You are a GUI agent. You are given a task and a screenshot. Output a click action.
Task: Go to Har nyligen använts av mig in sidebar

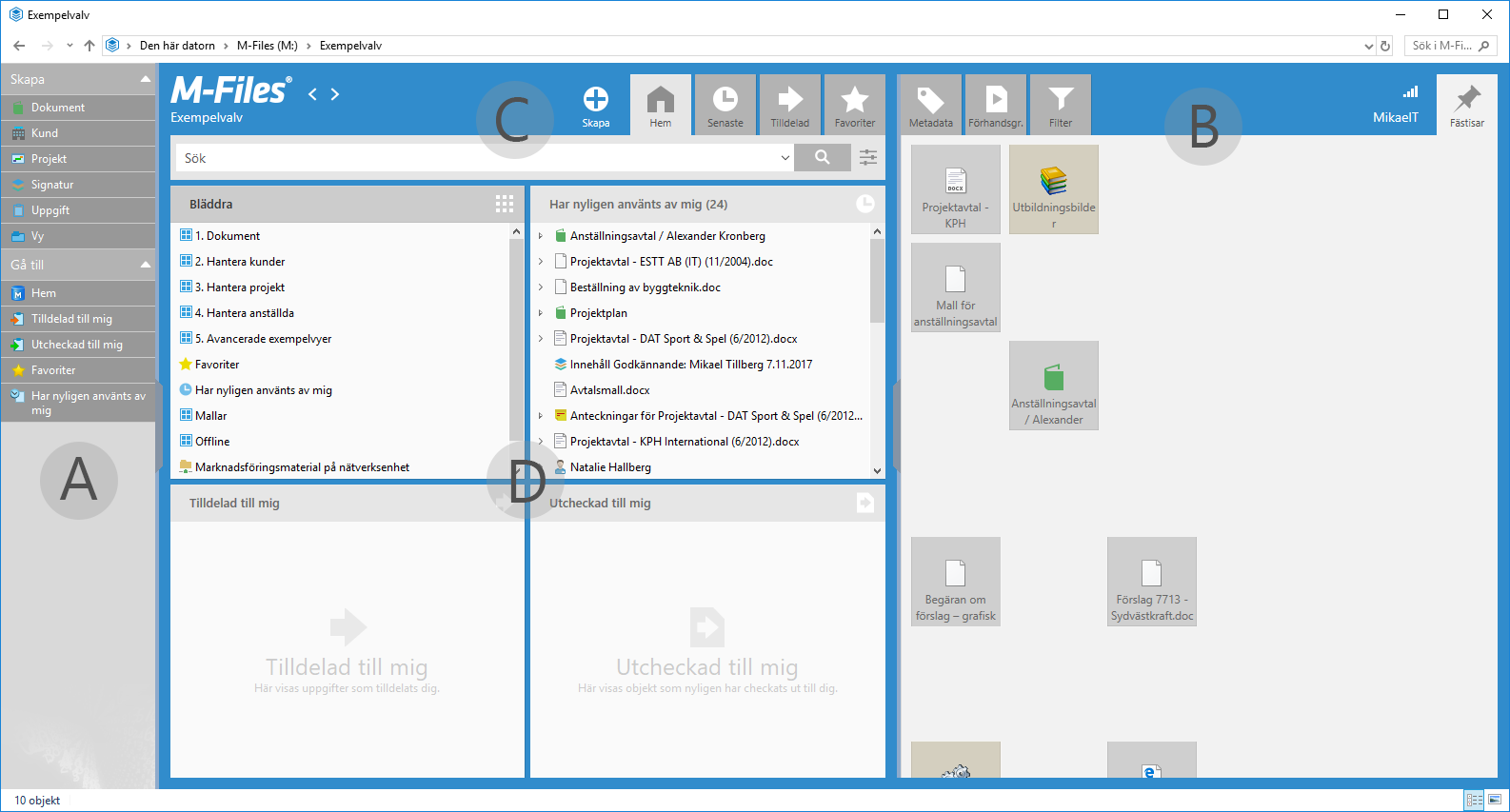coord(78,403)
